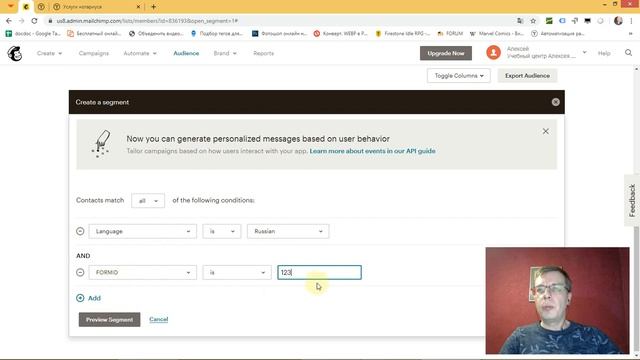The width and height of the screenshot is (640, 360).
Task: Remove the FORMID condition
Action: tap(80, 272)
